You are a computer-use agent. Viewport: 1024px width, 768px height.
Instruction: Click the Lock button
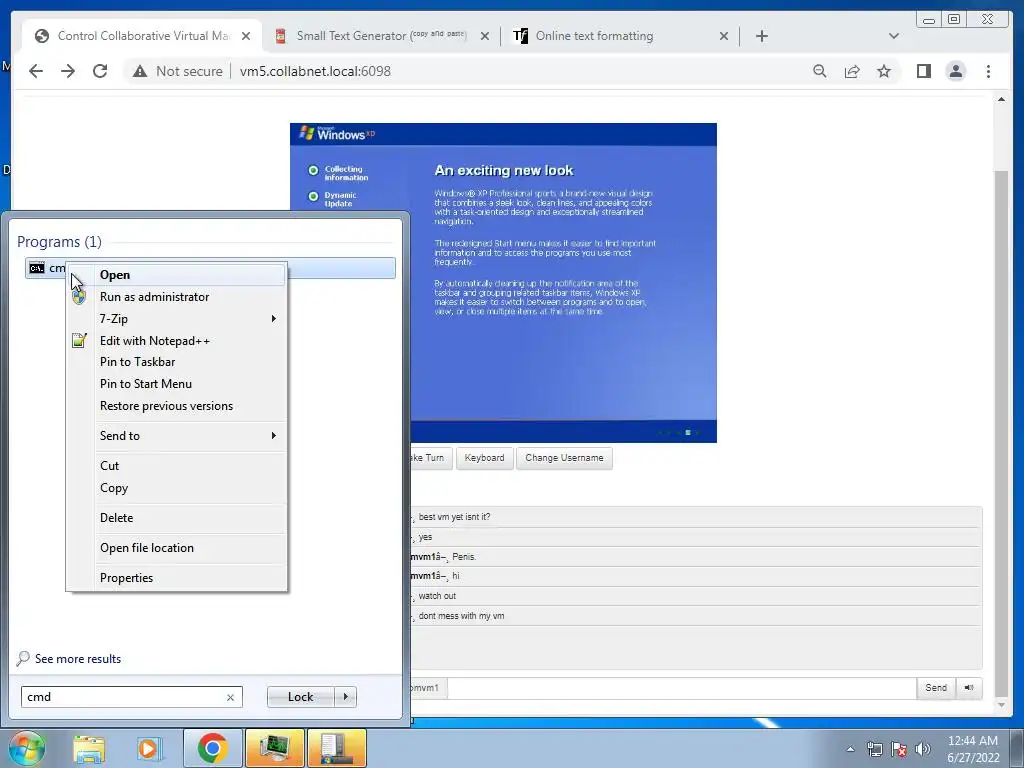click(300, 697)
